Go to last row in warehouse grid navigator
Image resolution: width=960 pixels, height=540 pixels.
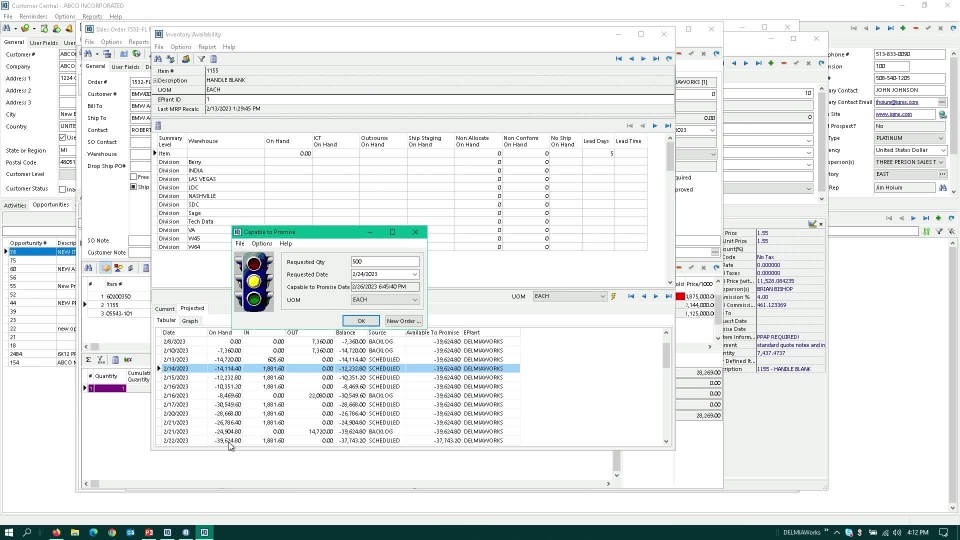point(668,126)
